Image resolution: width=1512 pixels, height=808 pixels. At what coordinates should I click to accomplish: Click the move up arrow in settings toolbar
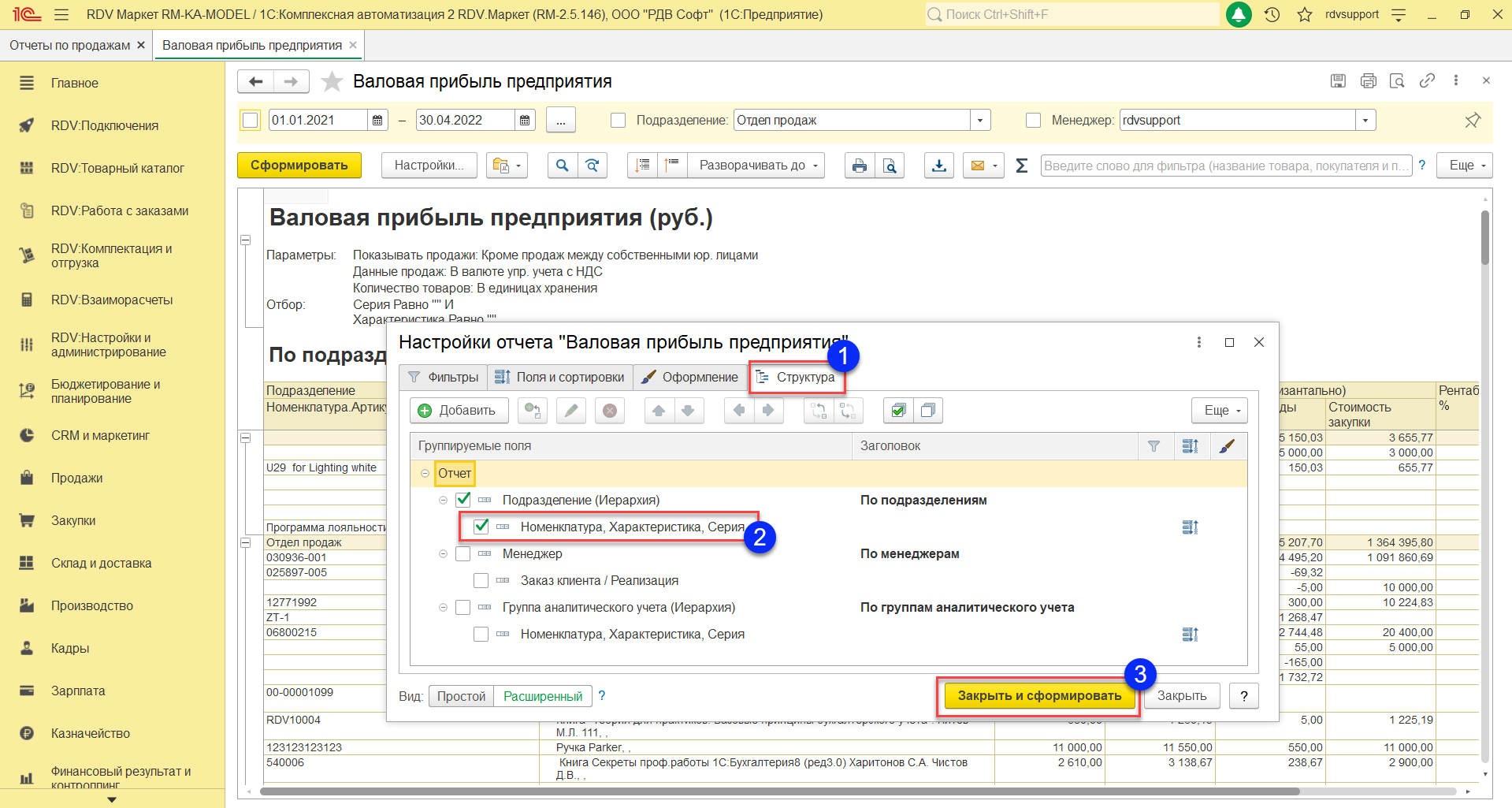[659, 410]
